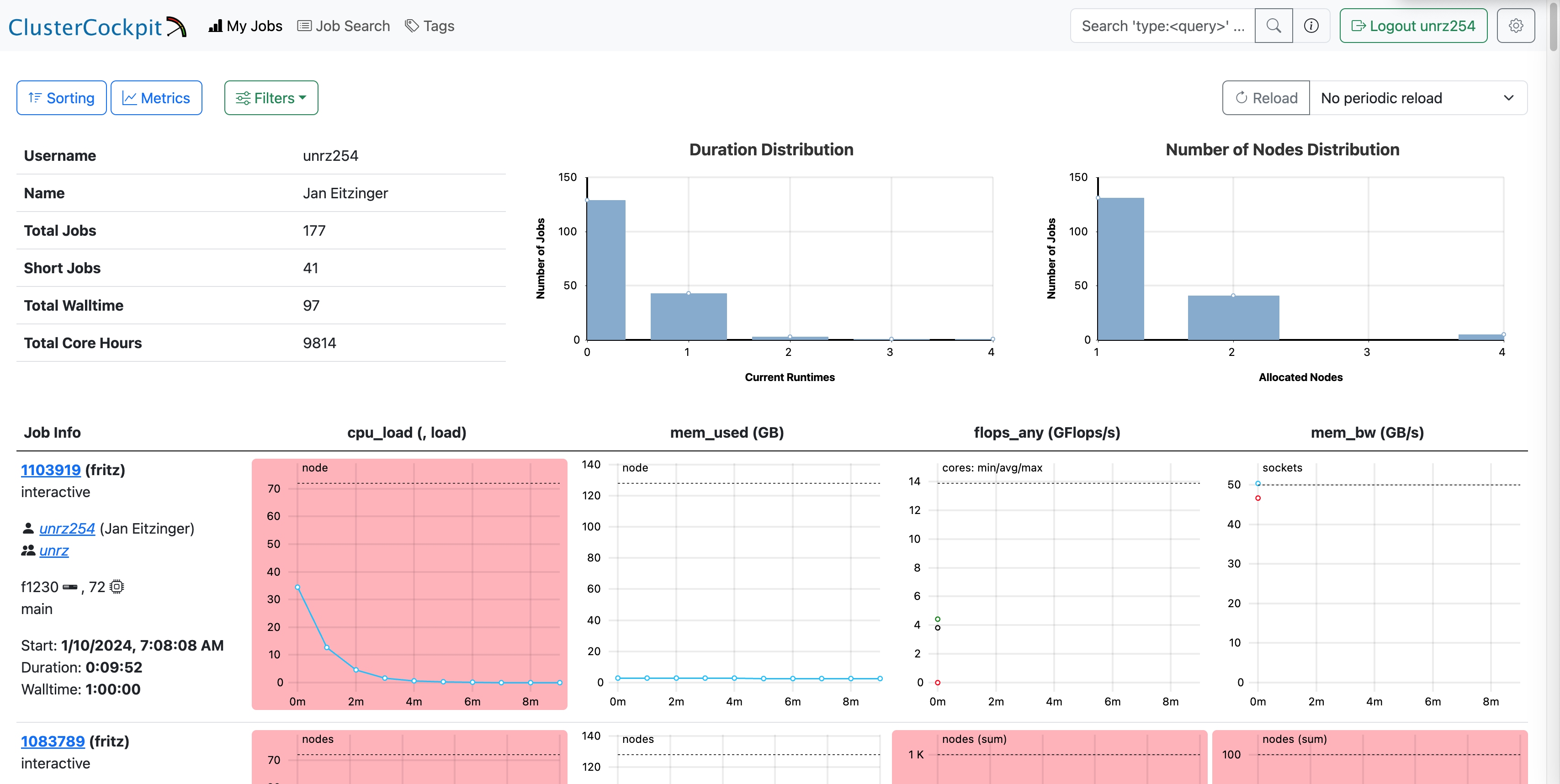The width and height of the screenshot is (1560, 784).
Task: Click the info tooltip icon
Action: coord(1312,26)
